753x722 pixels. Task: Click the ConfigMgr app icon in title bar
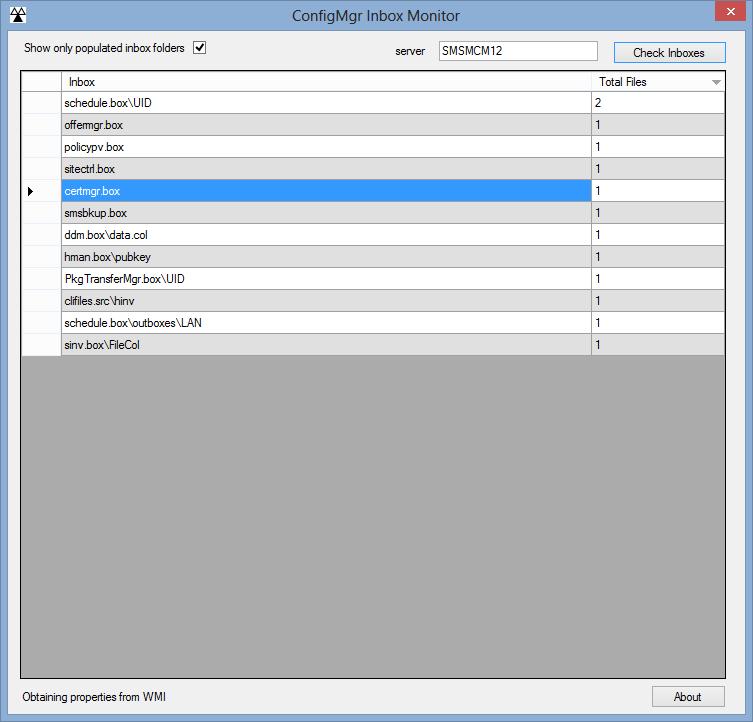click(x=18, y=15)
